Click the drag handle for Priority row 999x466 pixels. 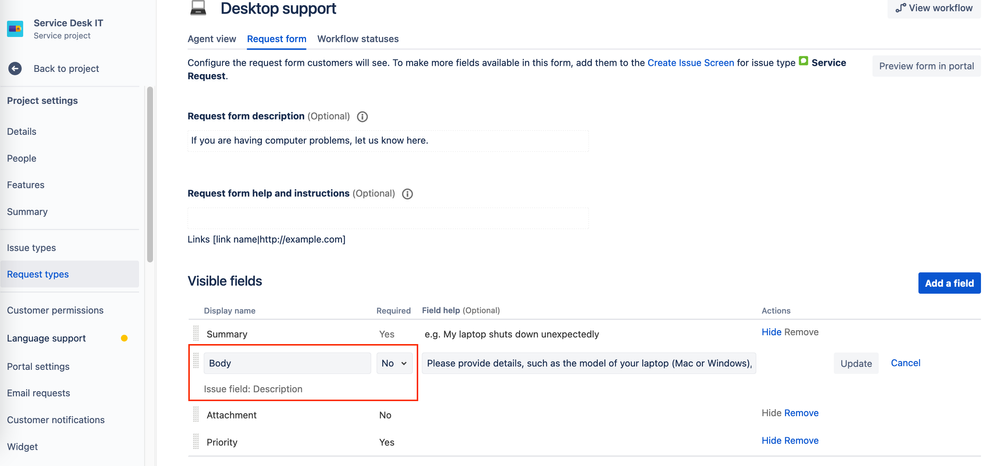point(196,441)
